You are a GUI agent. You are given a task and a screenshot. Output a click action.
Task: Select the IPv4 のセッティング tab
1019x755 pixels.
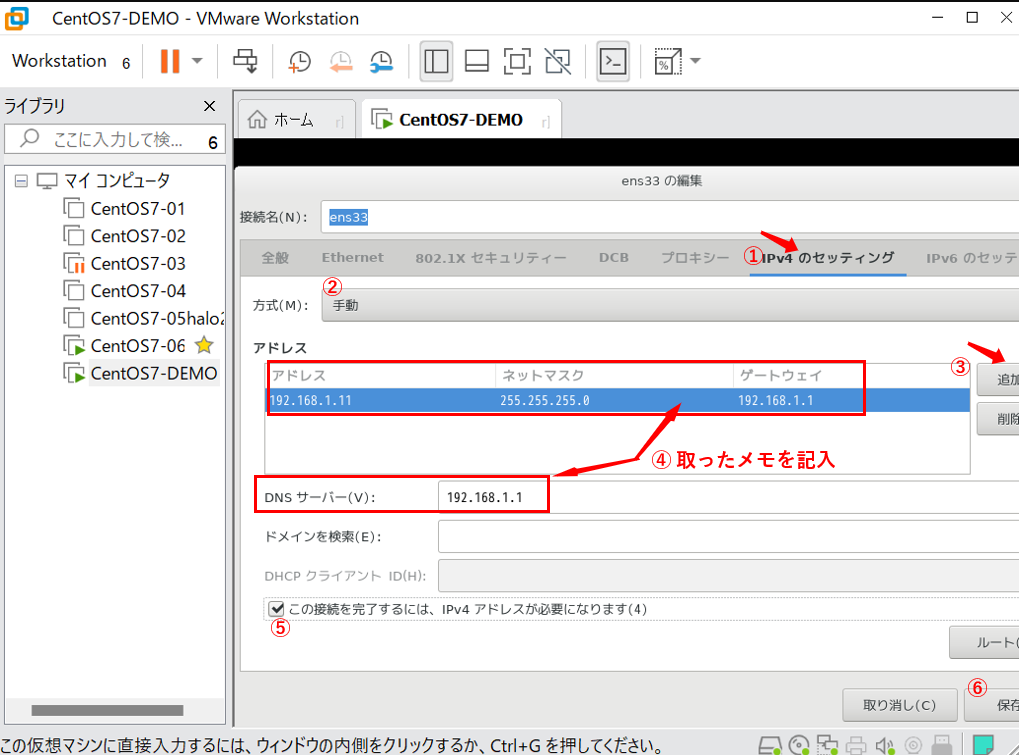coord(827,258)
